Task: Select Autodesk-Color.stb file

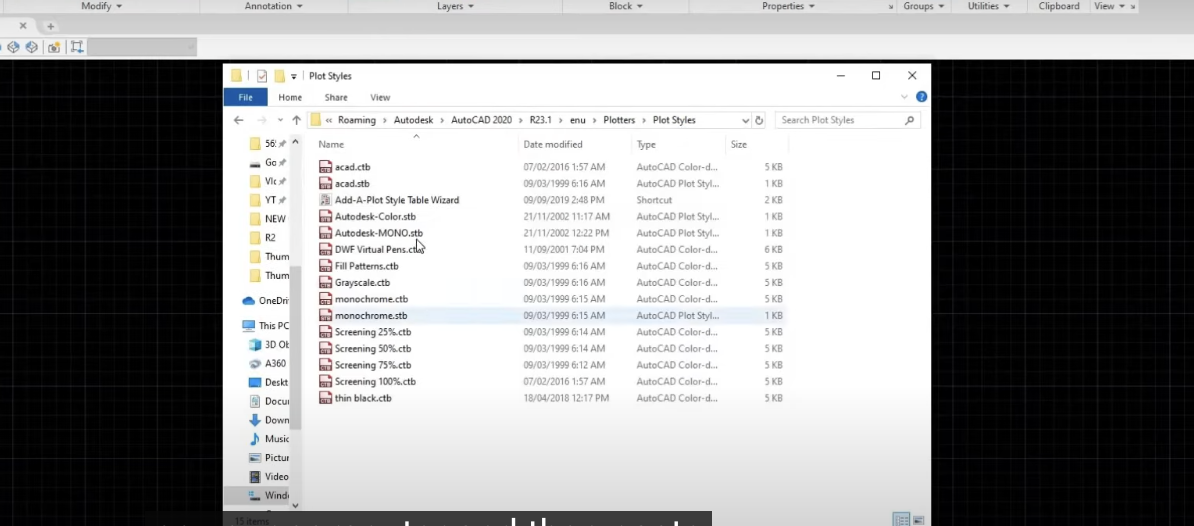Action: [375, 217]
